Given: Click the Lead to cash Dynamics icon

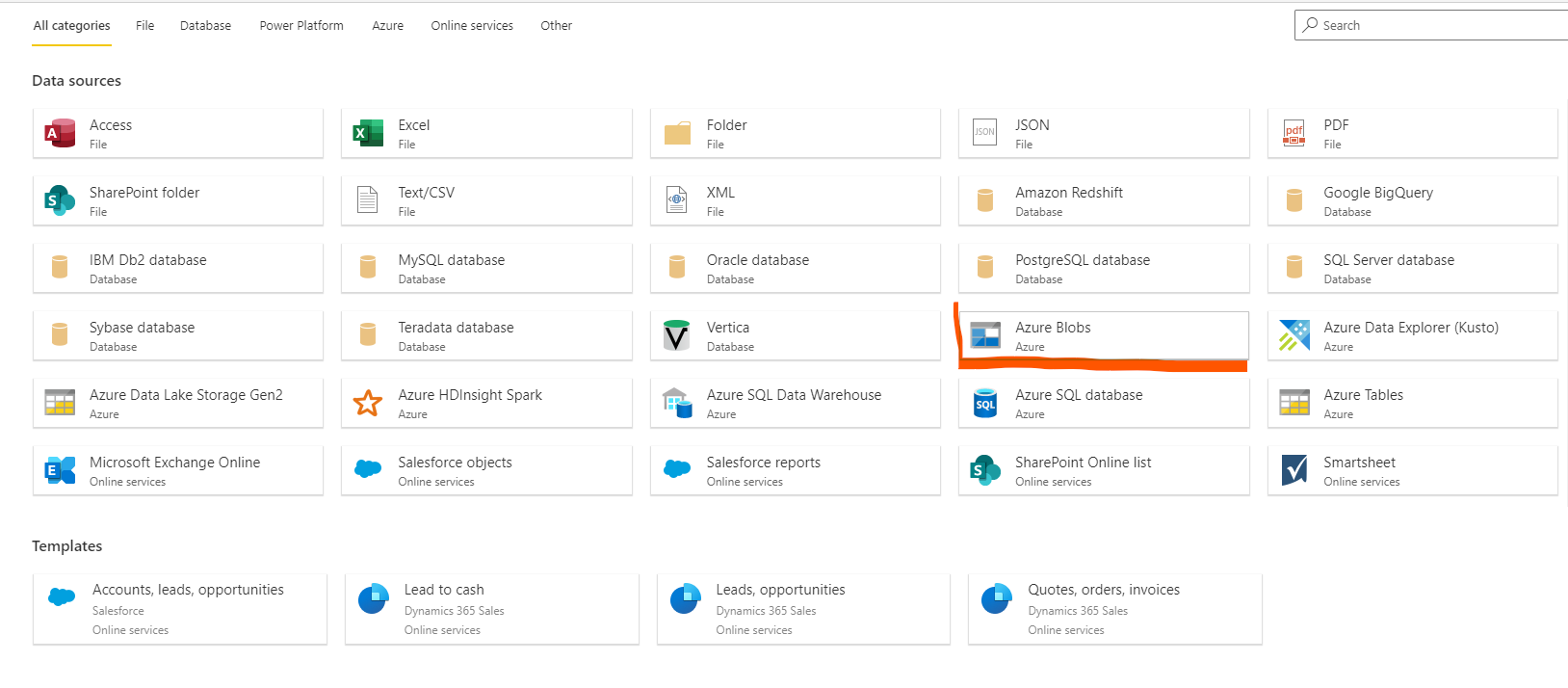Looking at the screenshot, I should coord(373,599).
